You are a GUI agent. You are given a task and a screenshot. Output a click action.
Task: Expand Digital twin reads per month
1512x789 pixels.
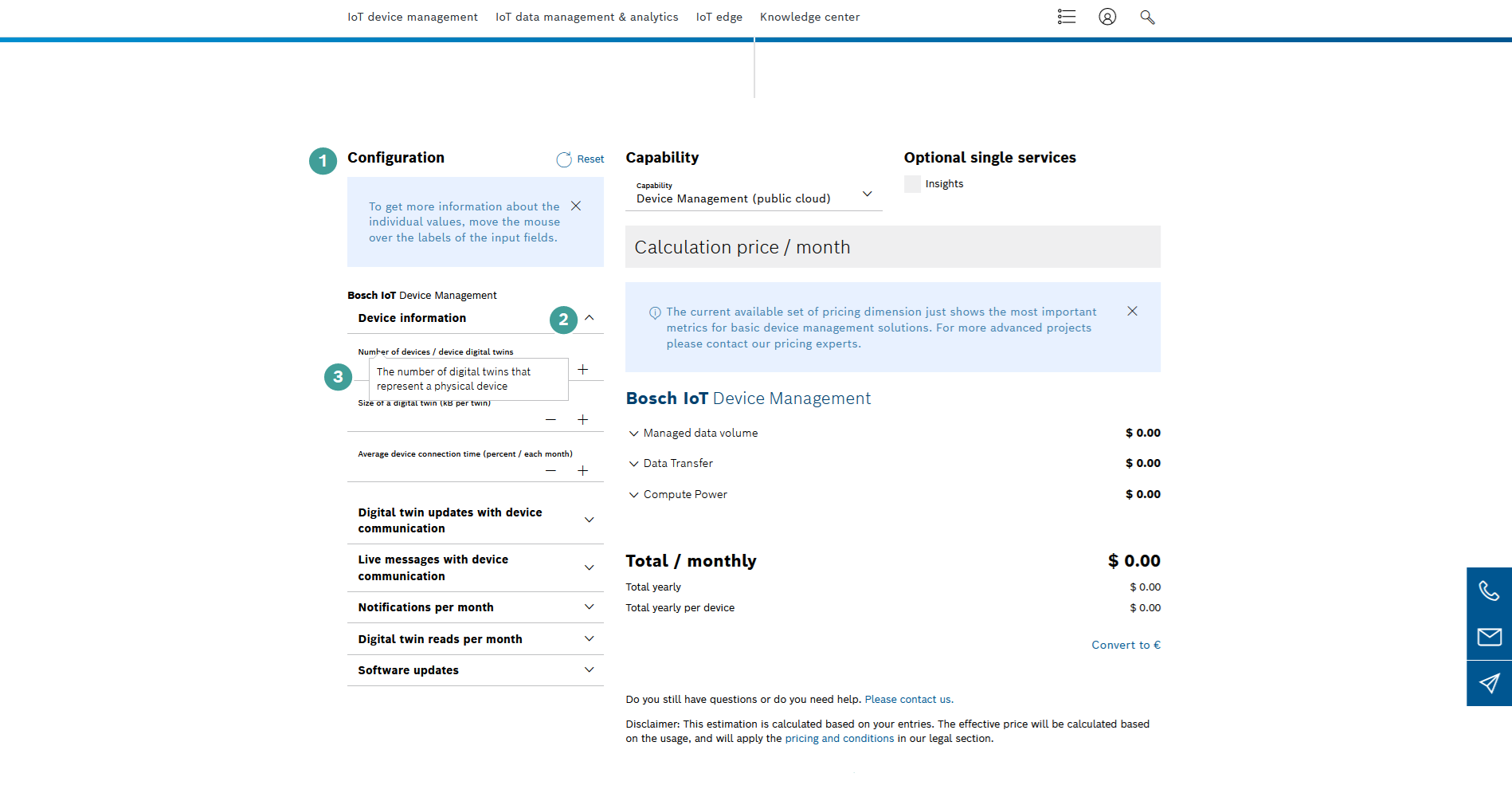click(590, 639)
